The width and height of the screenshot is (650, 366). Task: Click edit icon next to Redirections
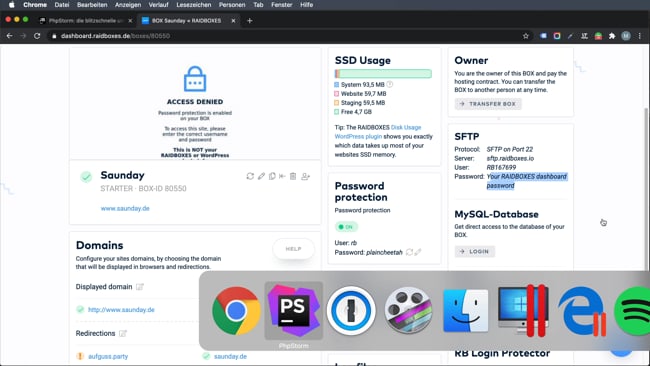pyautogui.click(x=123, y=333)
